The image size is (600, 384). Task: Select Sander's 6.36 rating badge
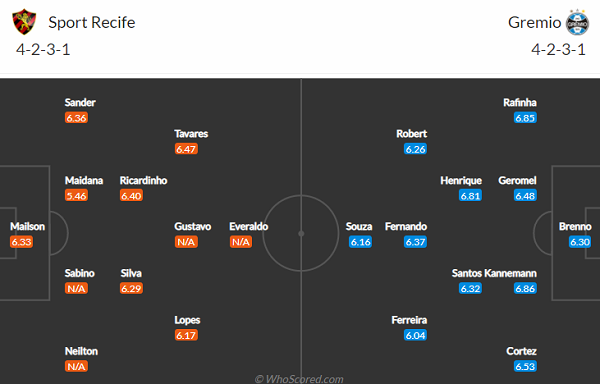click(76, 118)
